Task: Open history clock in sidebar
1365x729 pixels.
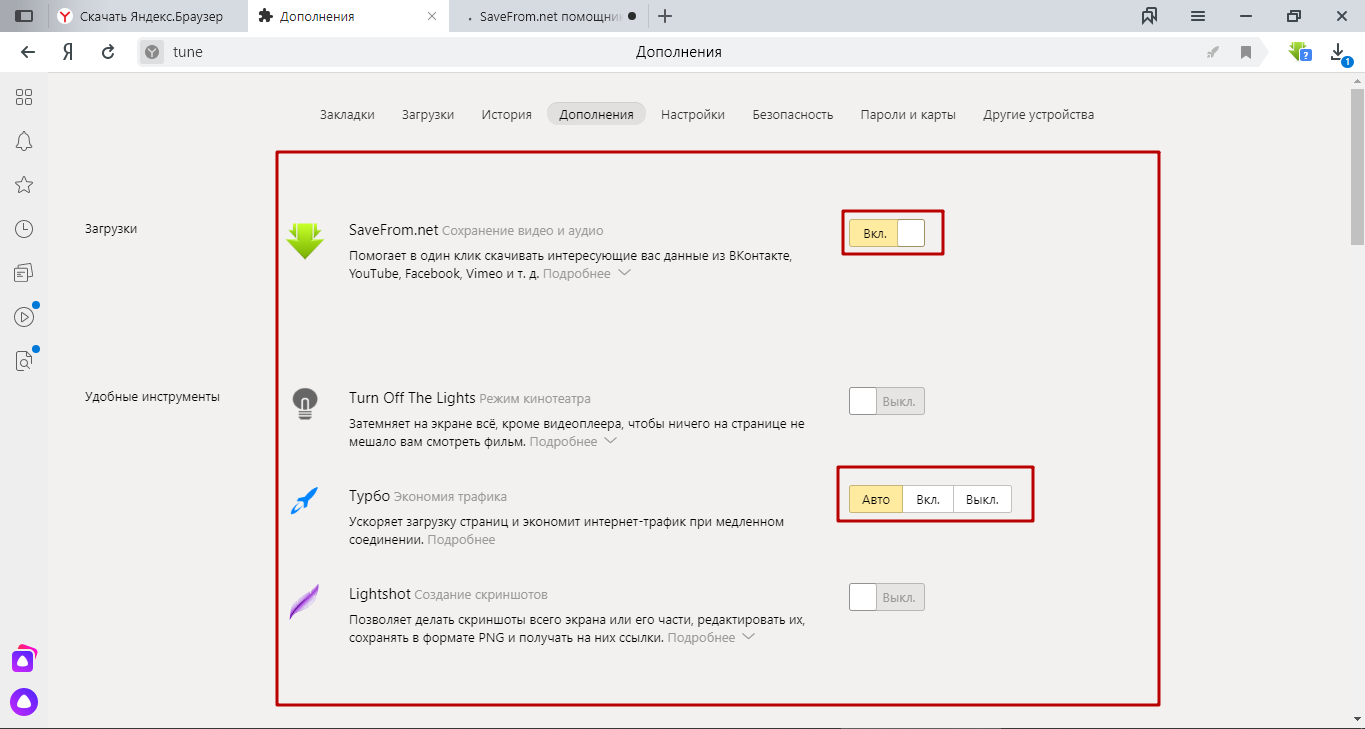Action: pyautogui.click(x=24, y=229)
